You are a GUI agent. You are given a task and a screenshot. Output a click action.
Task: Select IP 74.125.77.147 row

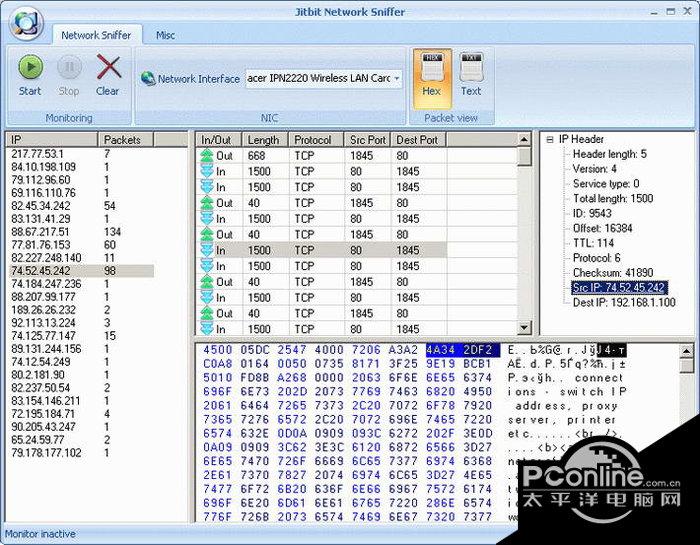click(82, 336)
